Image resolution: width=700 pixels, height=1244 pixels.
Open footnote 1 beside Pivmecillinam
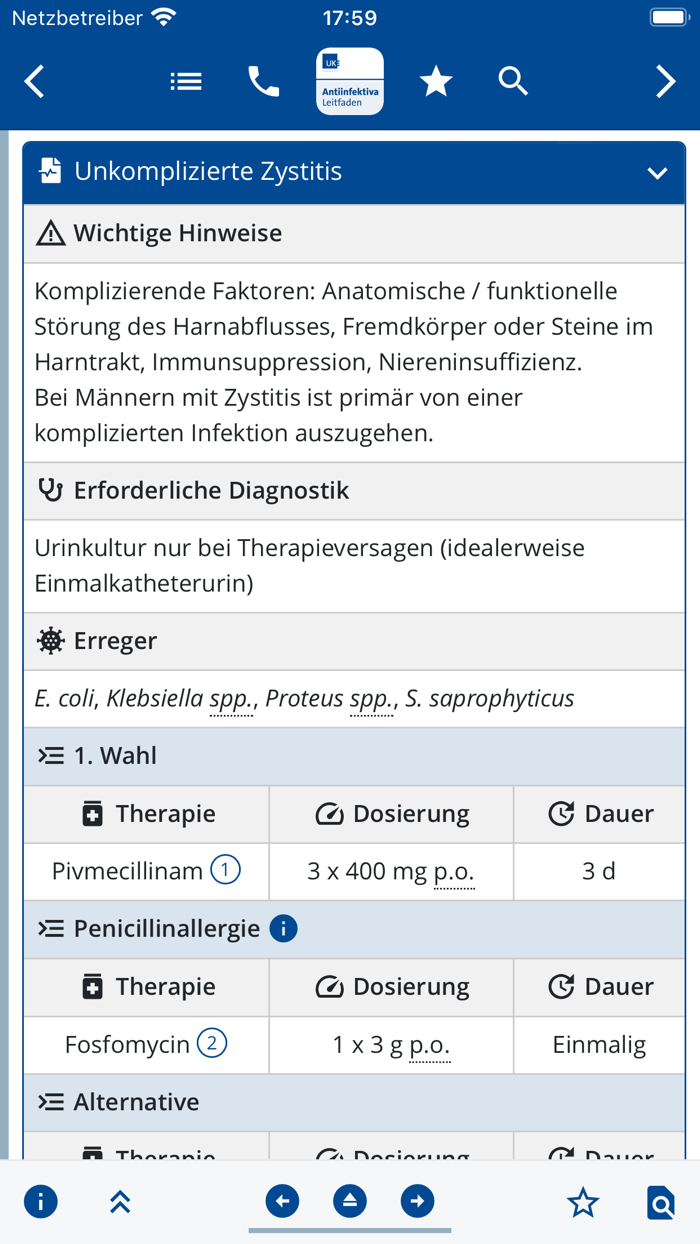tap(224, 870)
